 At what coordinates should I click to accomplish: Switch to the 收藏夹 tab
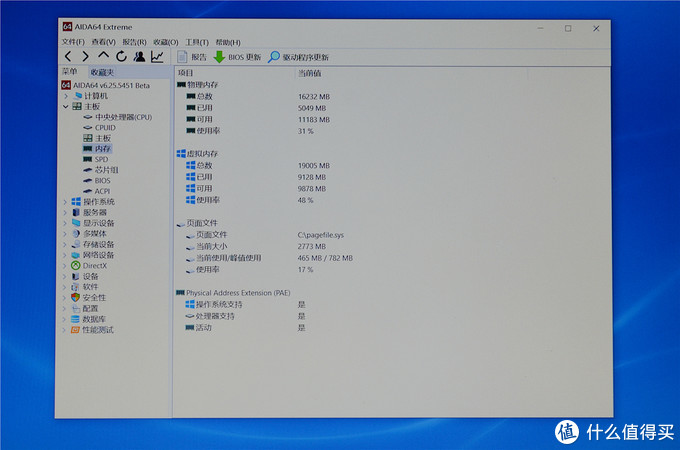(x=102, y=72)
